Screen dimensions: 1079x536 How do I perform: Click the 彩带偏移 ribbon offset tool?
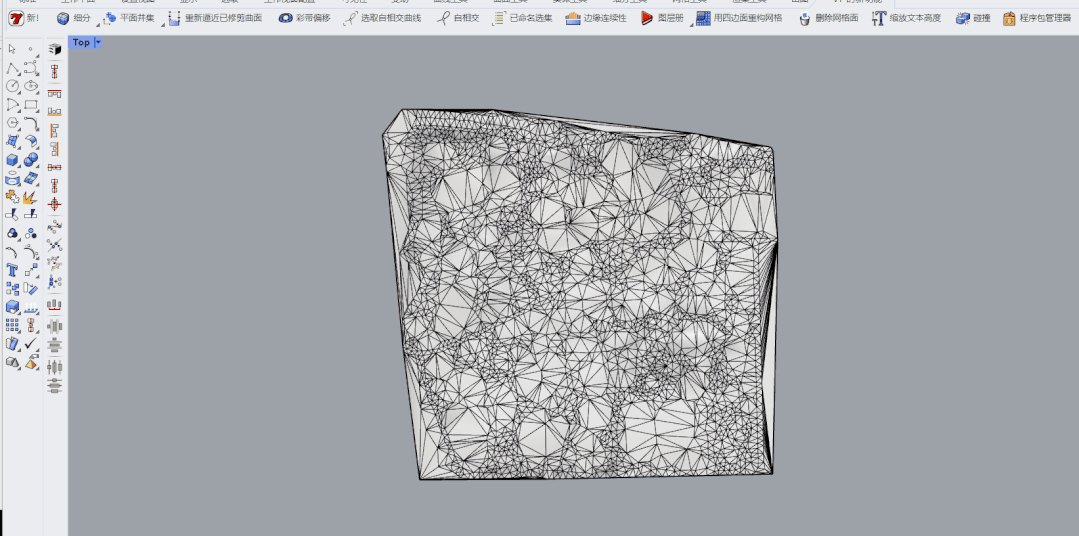tap(304, 18)
